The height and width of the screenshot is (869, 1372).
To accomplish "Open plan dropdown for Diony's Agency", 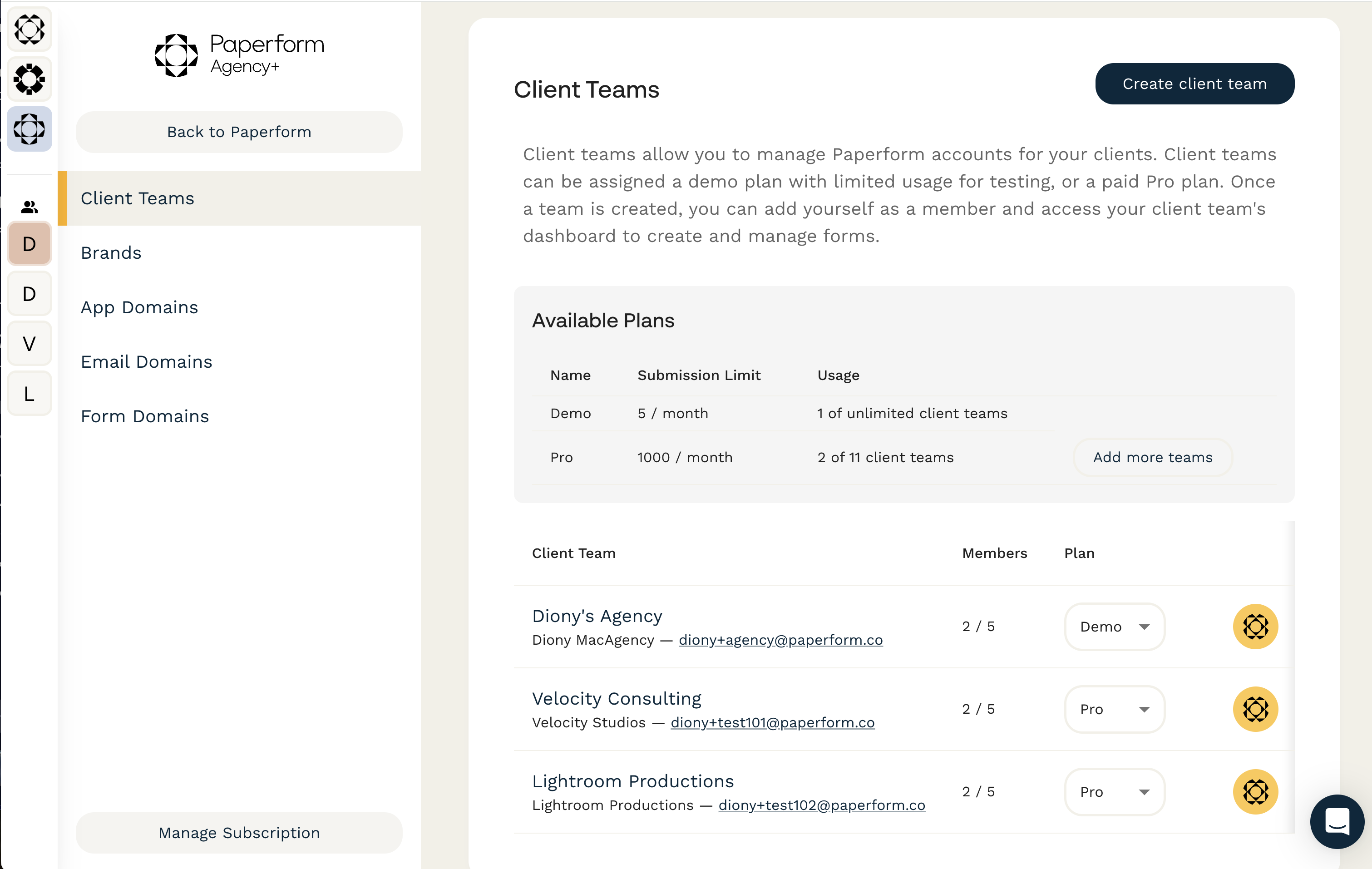I will click(1114, 626).
